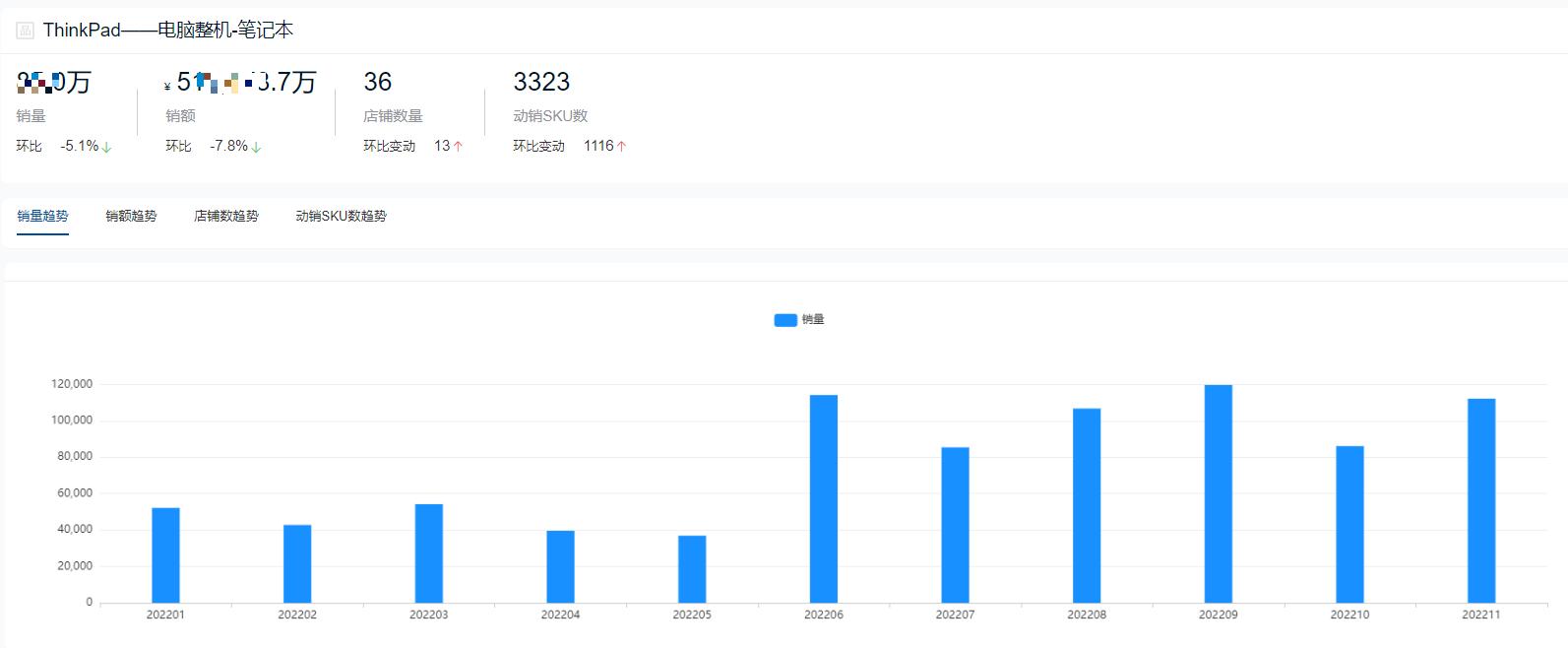Select the 202208 sales bar

coord(1087,506)
